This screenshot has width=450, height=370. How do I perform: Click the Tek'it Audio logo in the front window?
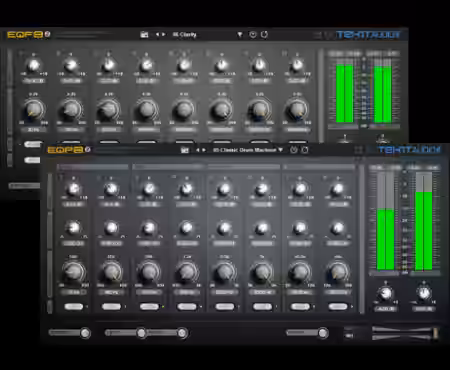pos(409,150)
